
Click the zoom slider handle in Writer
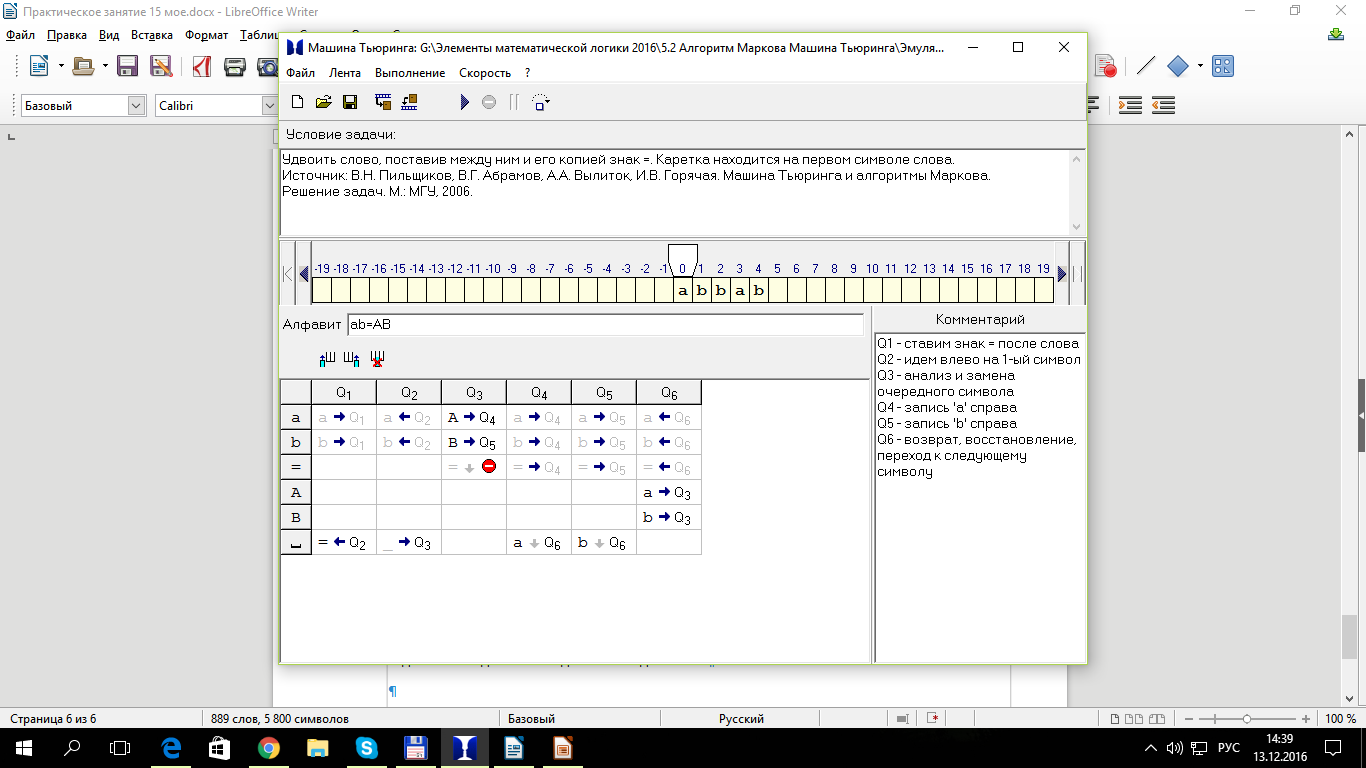pos(1246,719)
